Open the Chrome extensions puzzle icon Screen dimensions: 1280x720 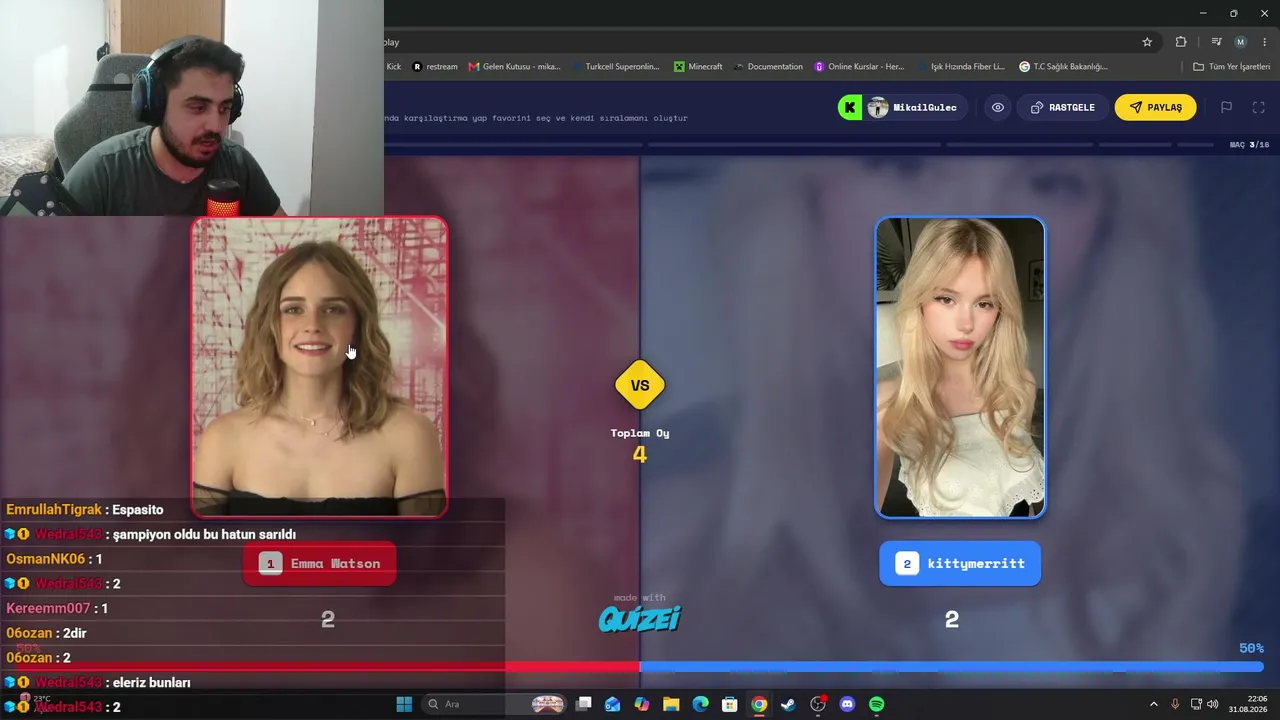click(x=1181, y=42)
